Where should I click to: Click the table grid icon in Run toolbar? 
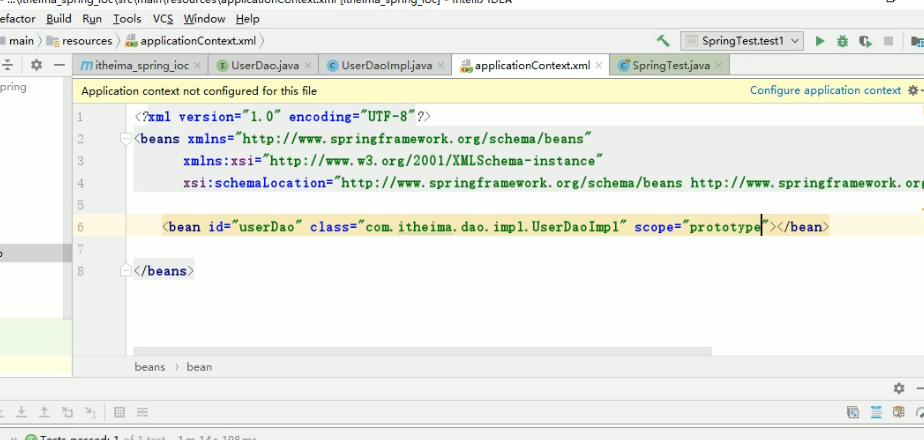point(119,412)
